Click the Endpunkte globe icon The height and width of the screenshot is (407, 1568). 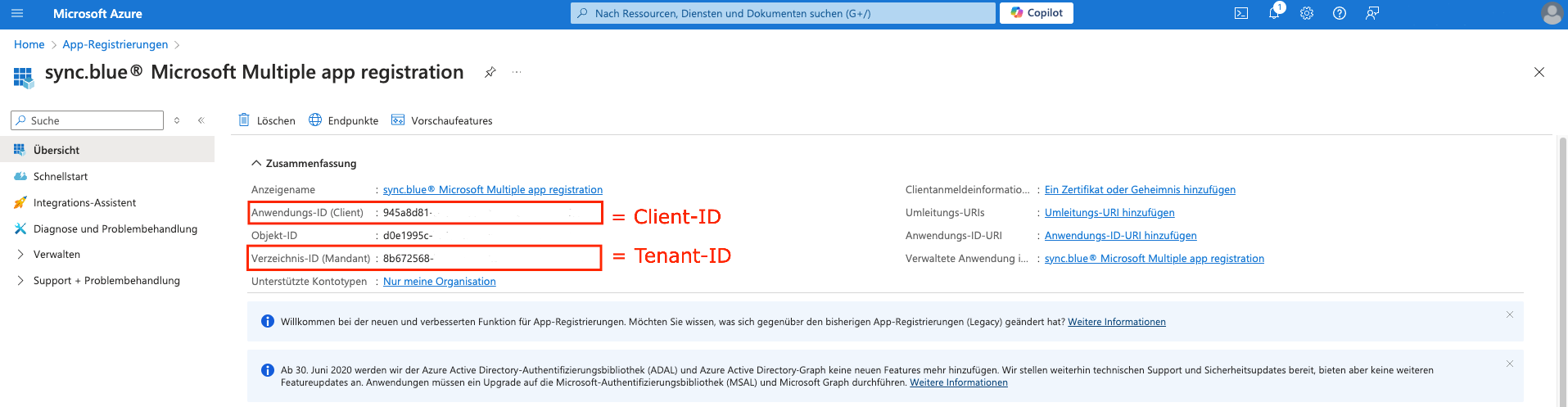pos(315,120)
